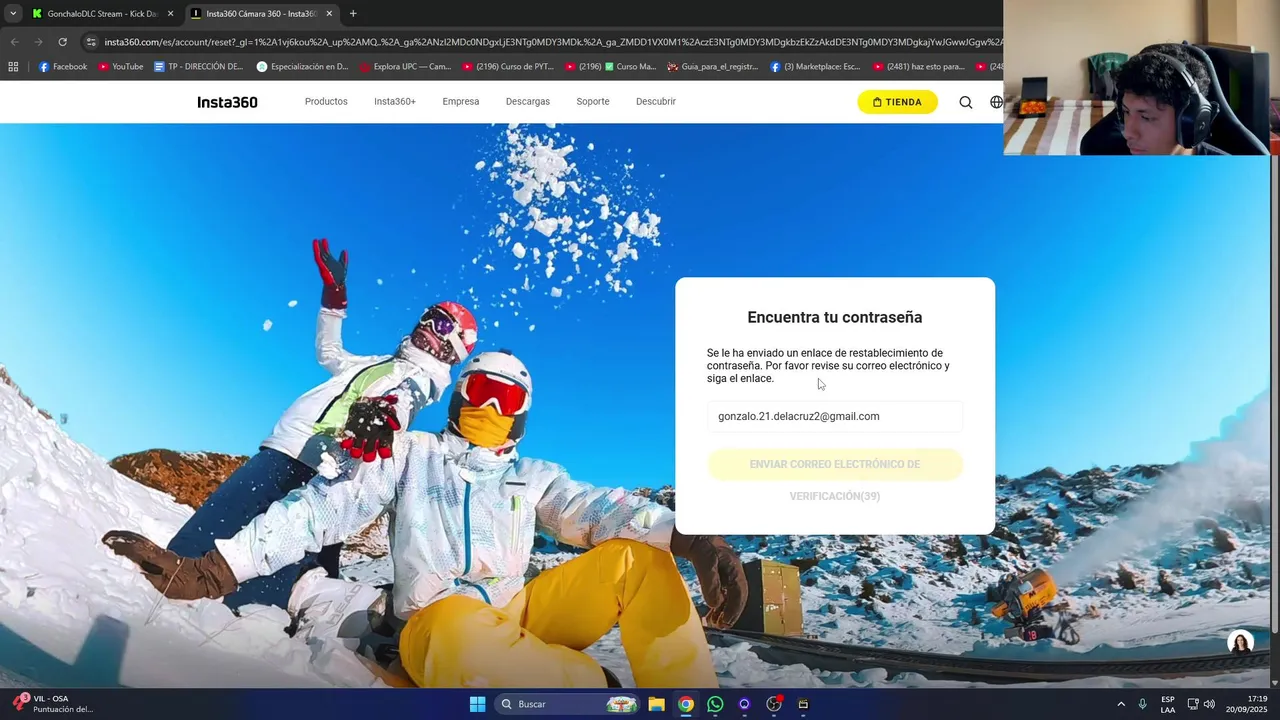Screen dimensions: 1280x720
Task: Go back in browser history
Action: pyautogui.click(x=14, y=42)
